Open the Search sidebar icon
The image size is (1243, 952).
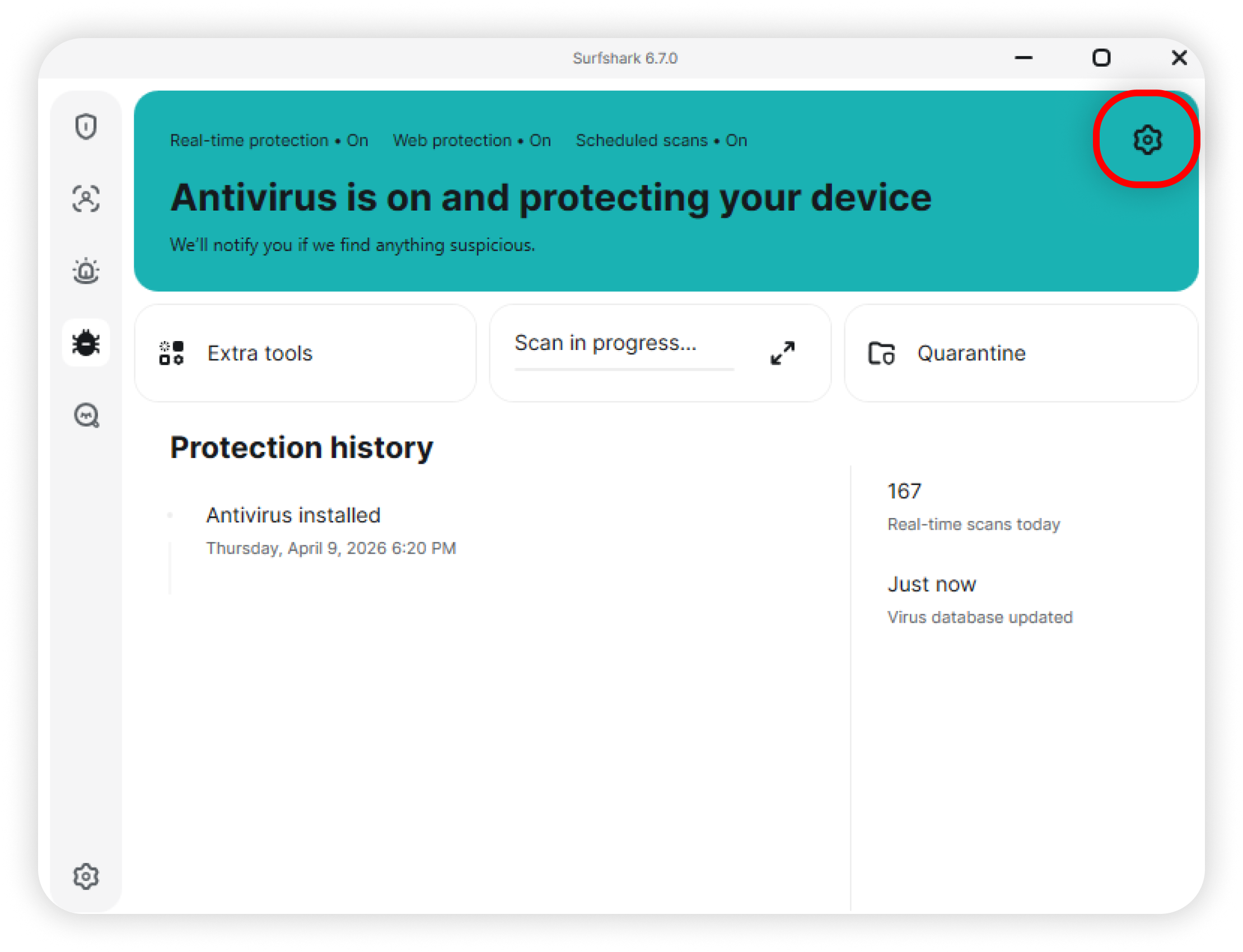point(87,416)
